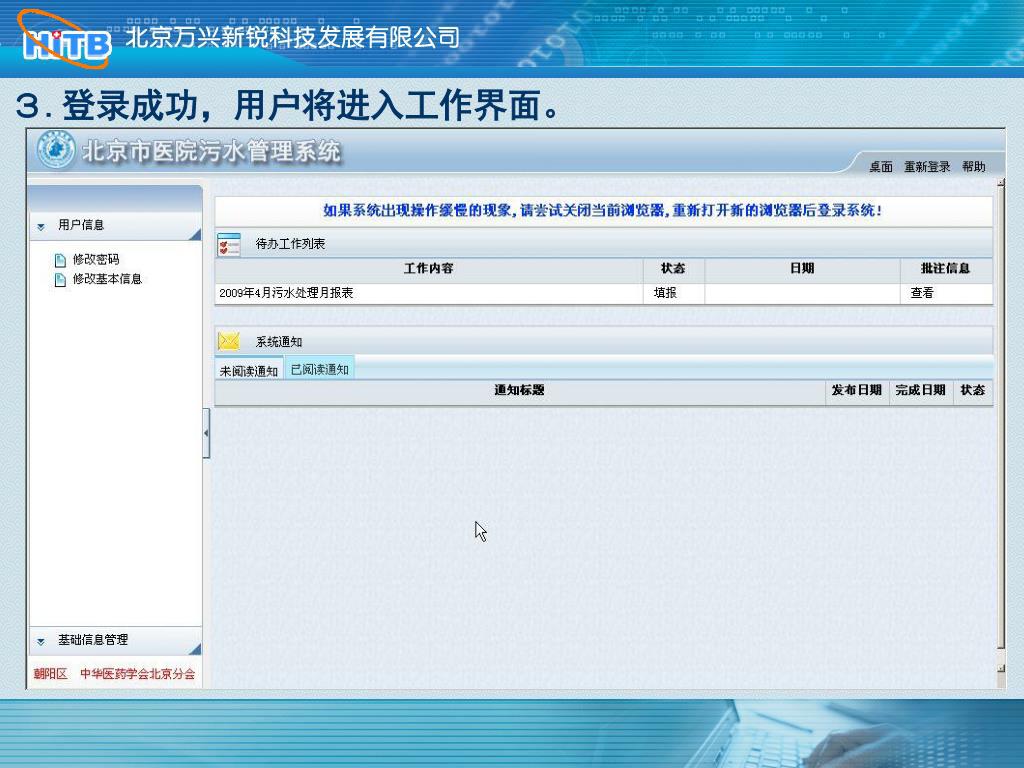Click the 通知标题 column header
Image resolution: width=1024 pixels, height=768 pixels.
tap(519, 391)
